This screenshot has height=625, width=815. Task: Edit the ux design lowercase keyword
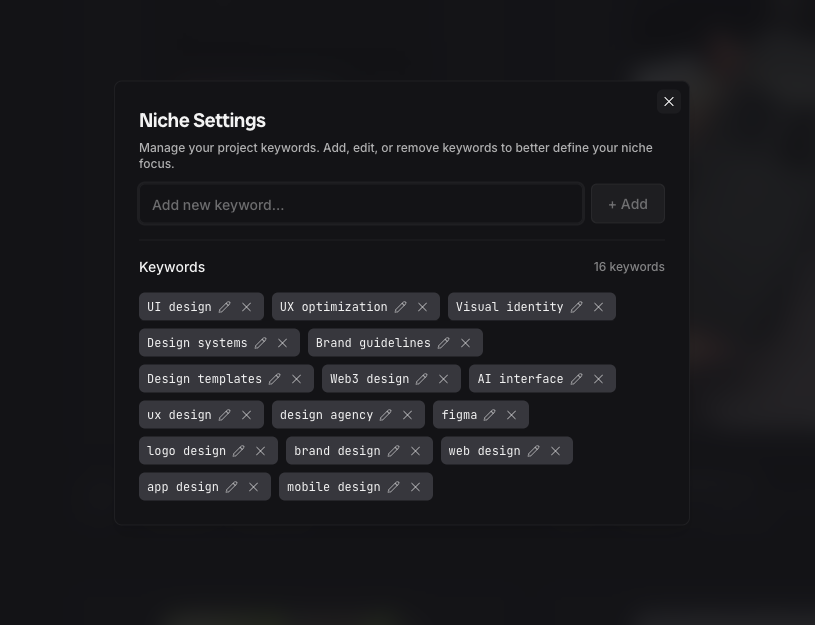pyautogui.click(x=225, y=415)
